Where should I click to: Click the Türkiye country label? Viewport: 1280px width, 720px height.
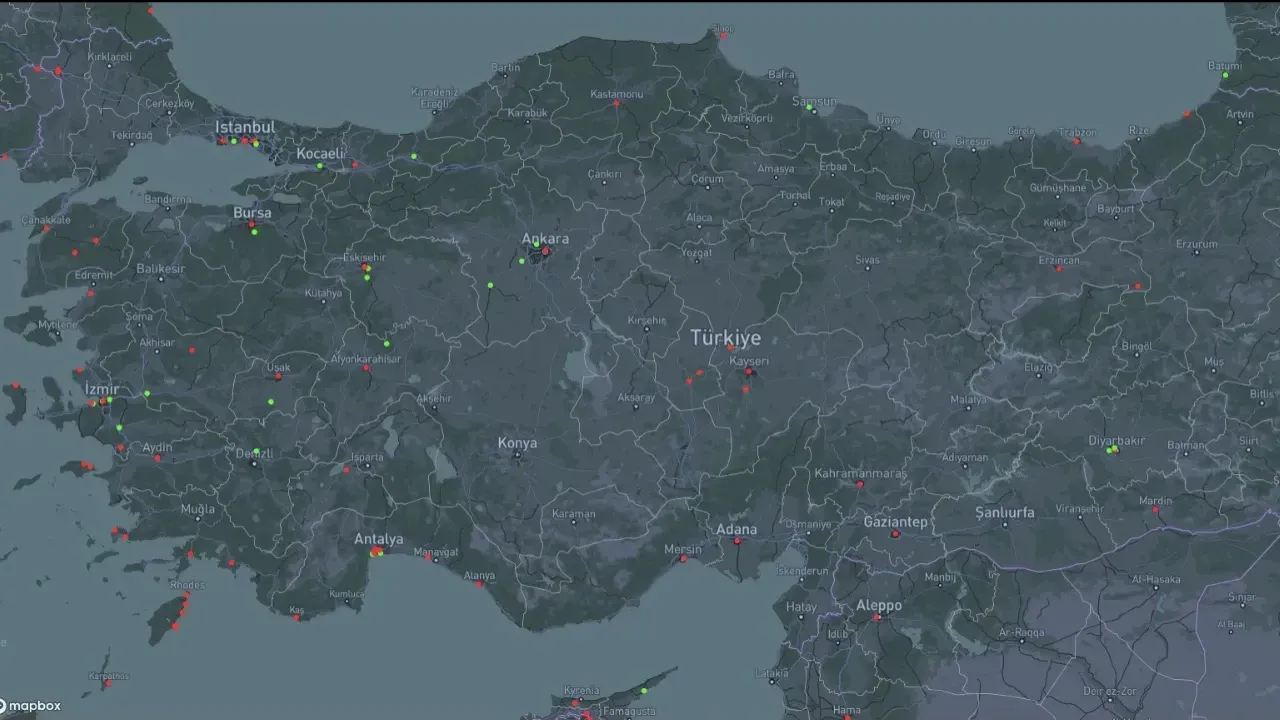725,338
